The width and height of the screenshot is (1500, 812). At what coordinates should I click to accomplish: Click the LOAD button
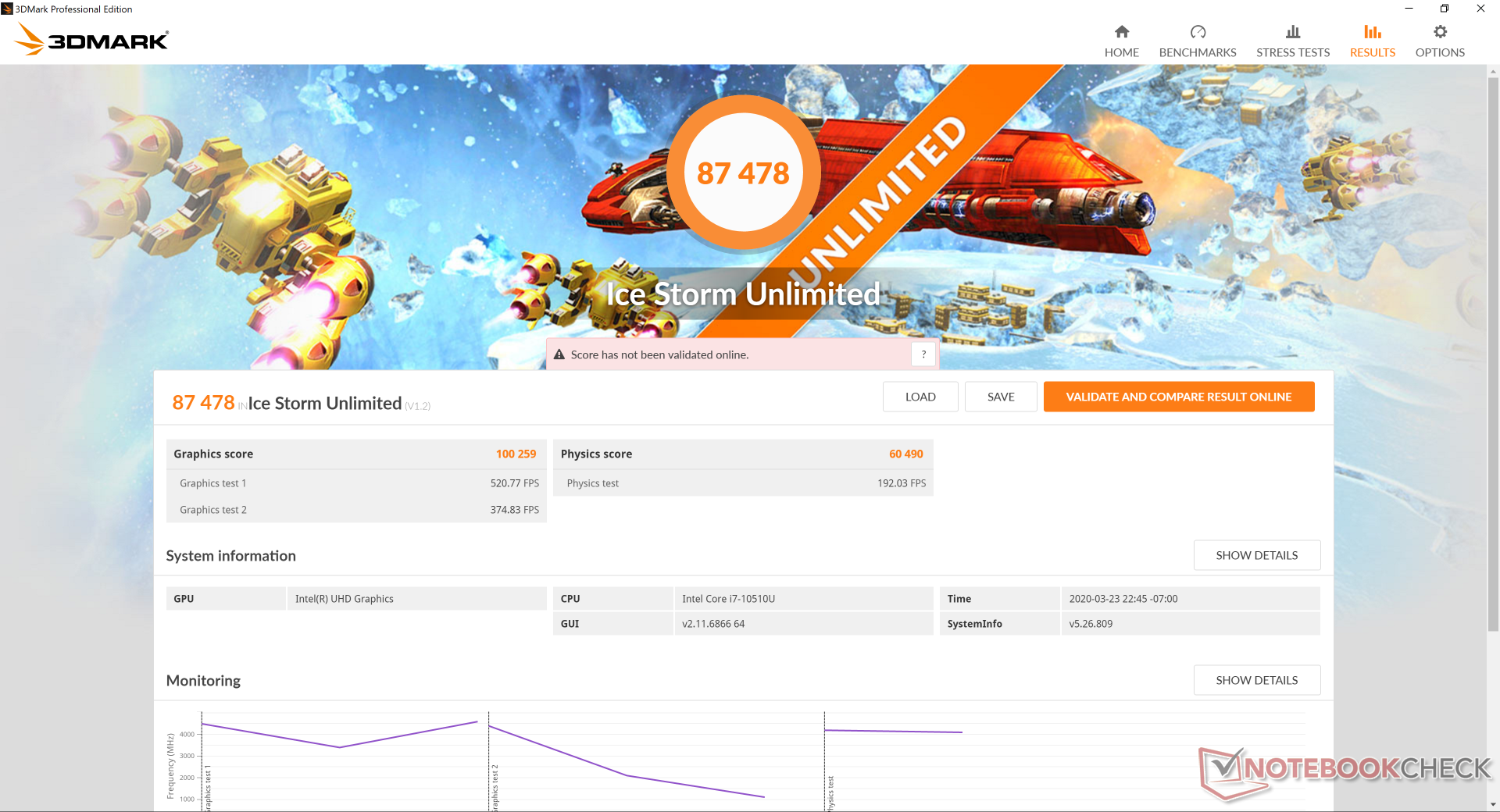click(920, 397)
